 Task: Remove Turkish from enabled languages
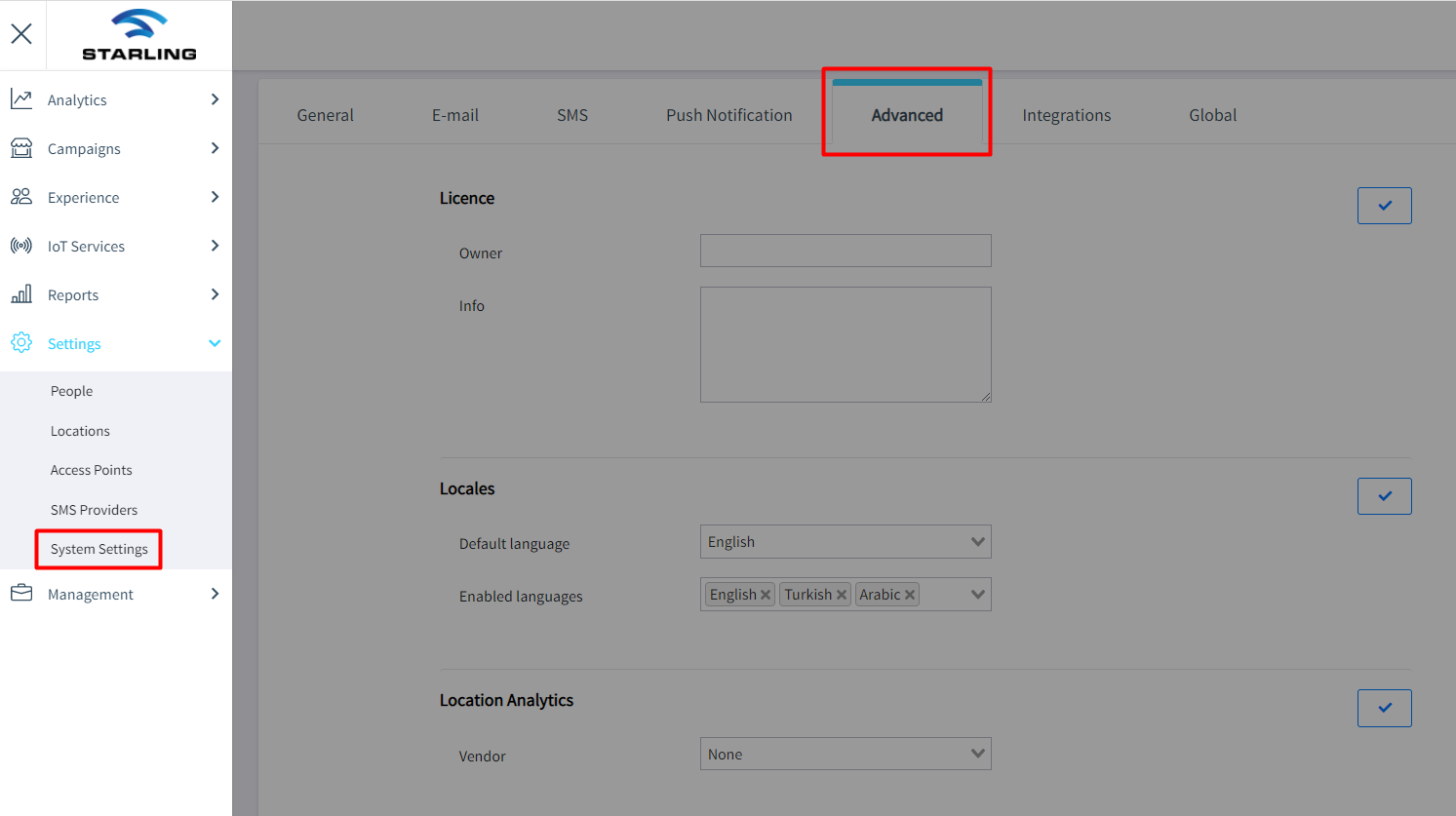pos(842,595)
